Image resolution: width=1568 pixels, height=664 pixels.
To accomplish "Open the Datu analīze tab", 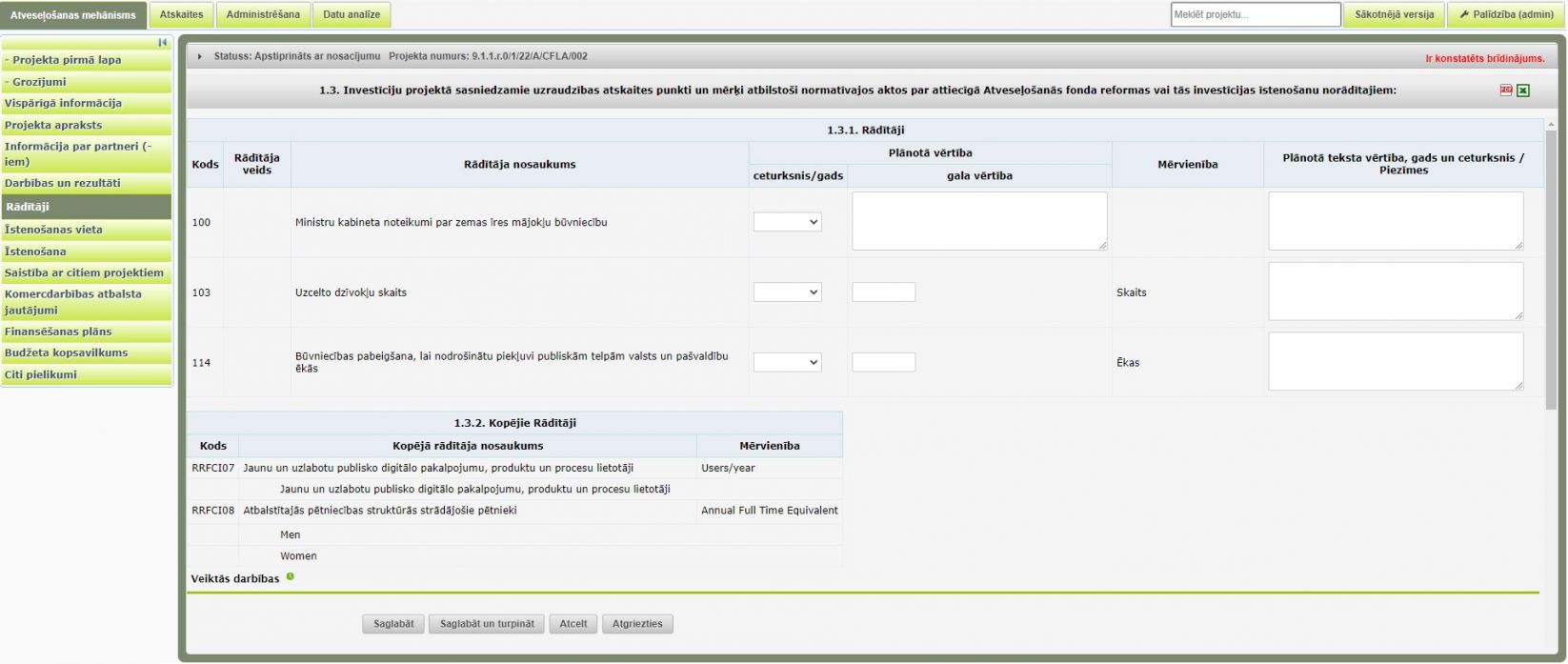I will click(x=352, y=14).
